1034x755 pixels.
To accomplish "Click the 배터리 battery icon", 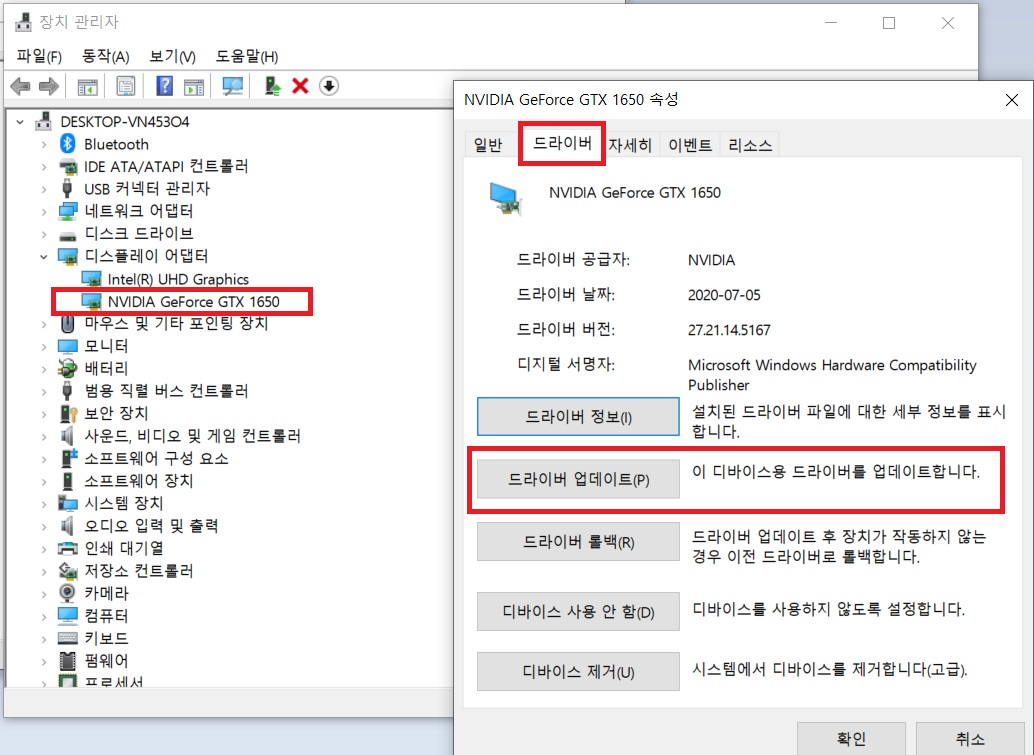I will [x=67, y=368].
